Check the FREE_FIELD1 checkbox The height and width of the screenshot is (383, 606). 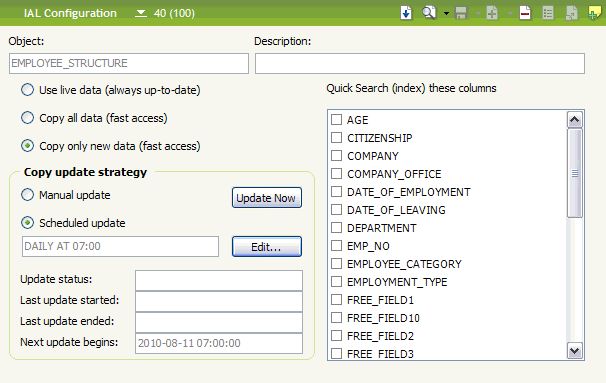[337, 300]
